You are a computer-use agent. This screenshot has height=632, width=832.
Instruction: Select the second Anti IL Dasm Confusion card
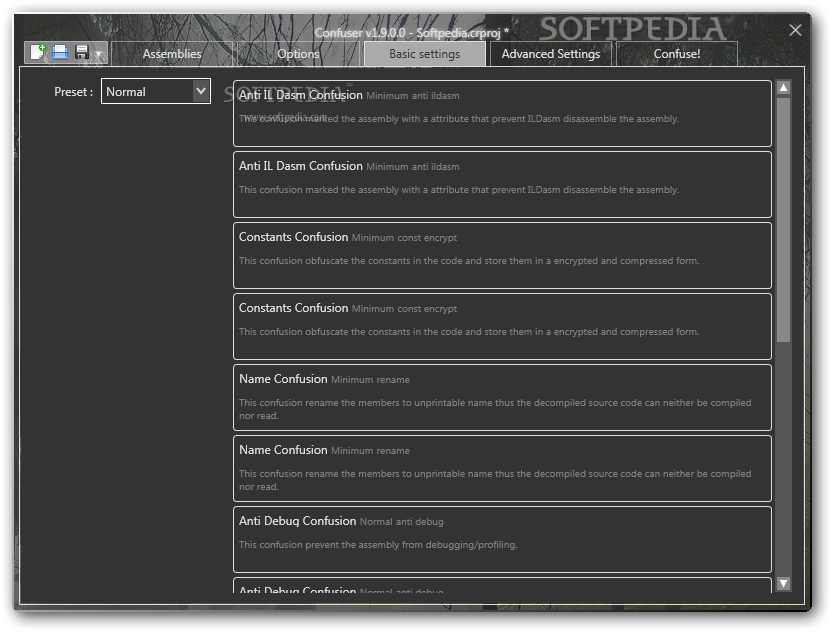click(502, 185)
